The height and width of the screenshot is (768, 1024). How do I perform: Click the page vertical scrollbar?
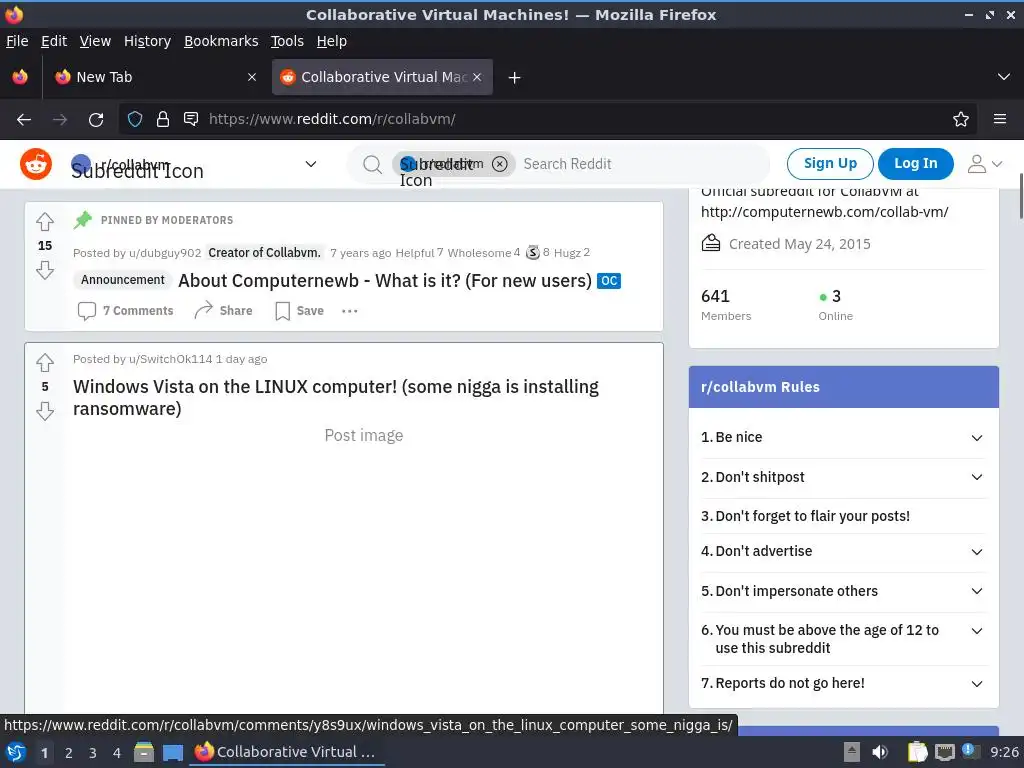[1020, 197]
